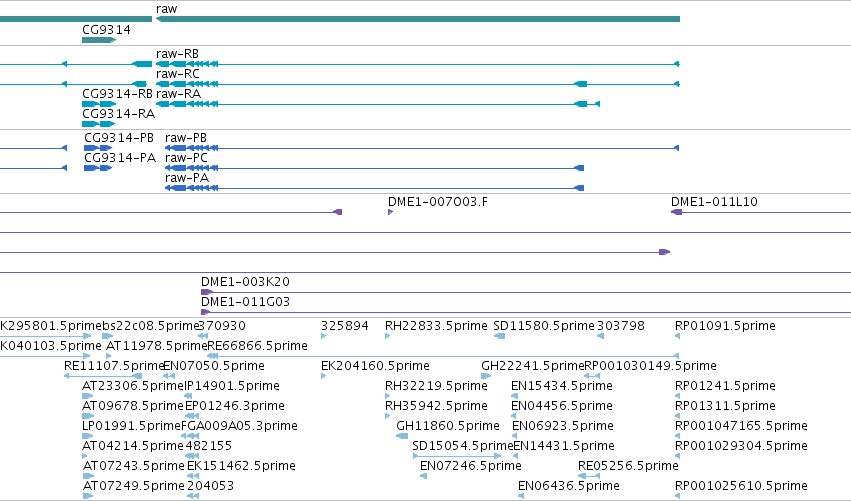Select EST EN07050.5prime
The image size is (851, 501).
pyautogui.click(x=214, y=366)
